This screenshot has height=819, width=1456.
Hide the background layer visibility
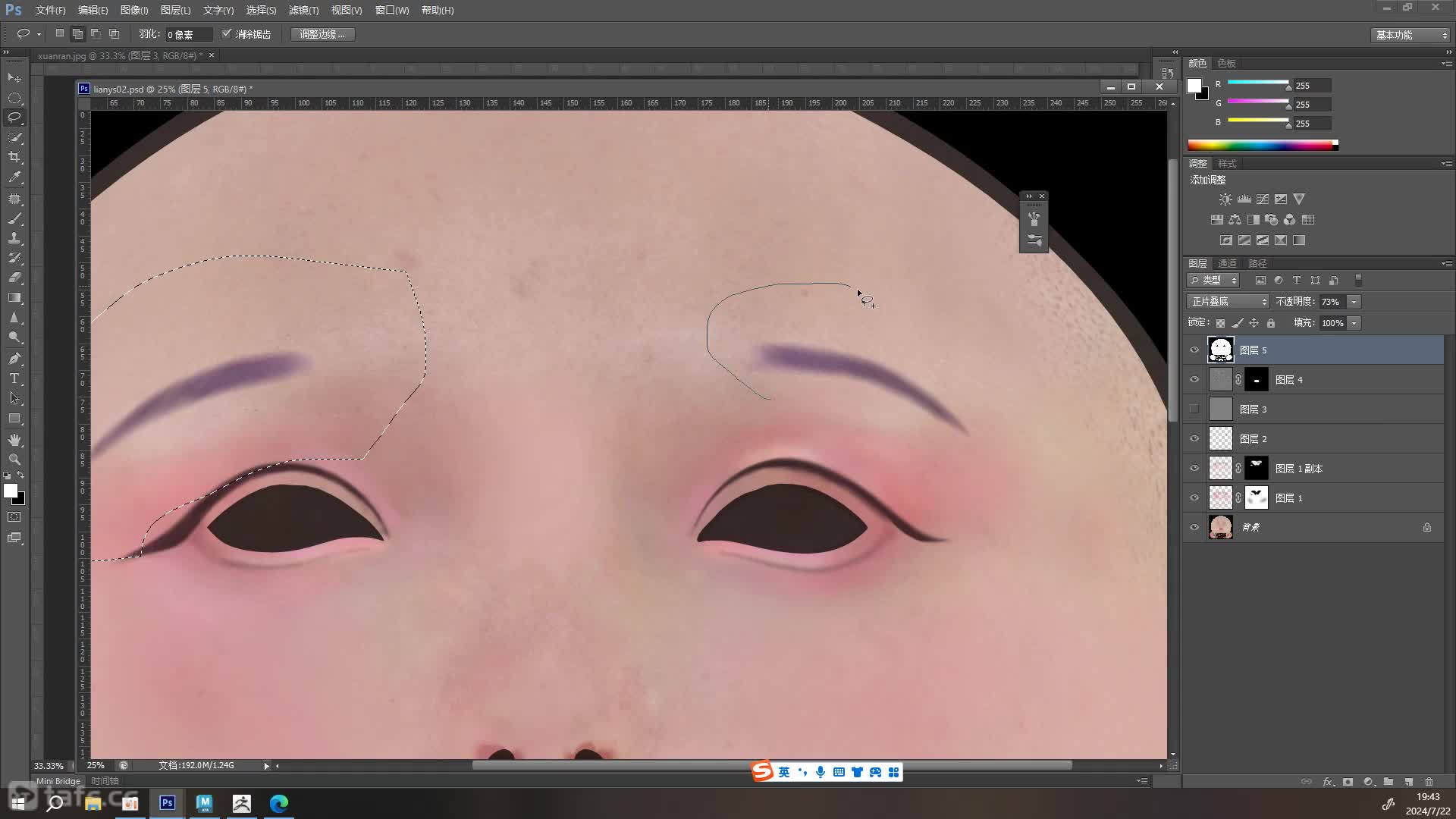1194,527
